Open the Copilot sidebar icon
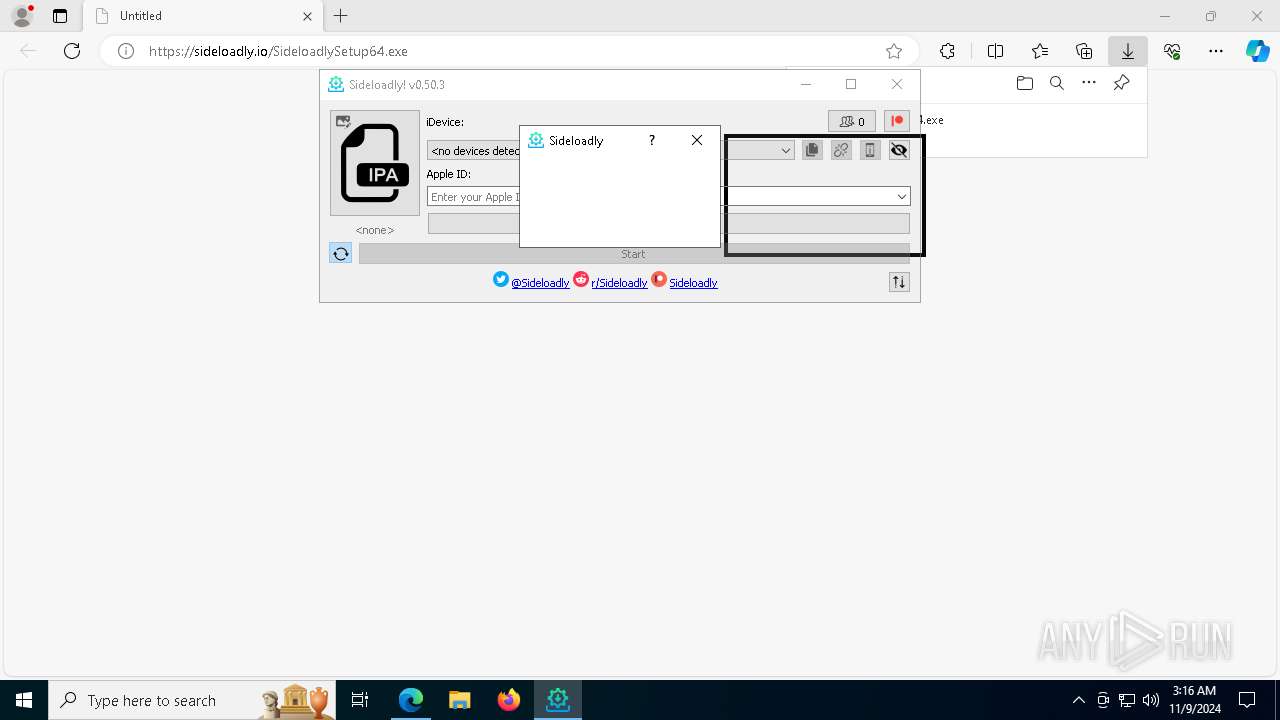 tap(1257, 51)
